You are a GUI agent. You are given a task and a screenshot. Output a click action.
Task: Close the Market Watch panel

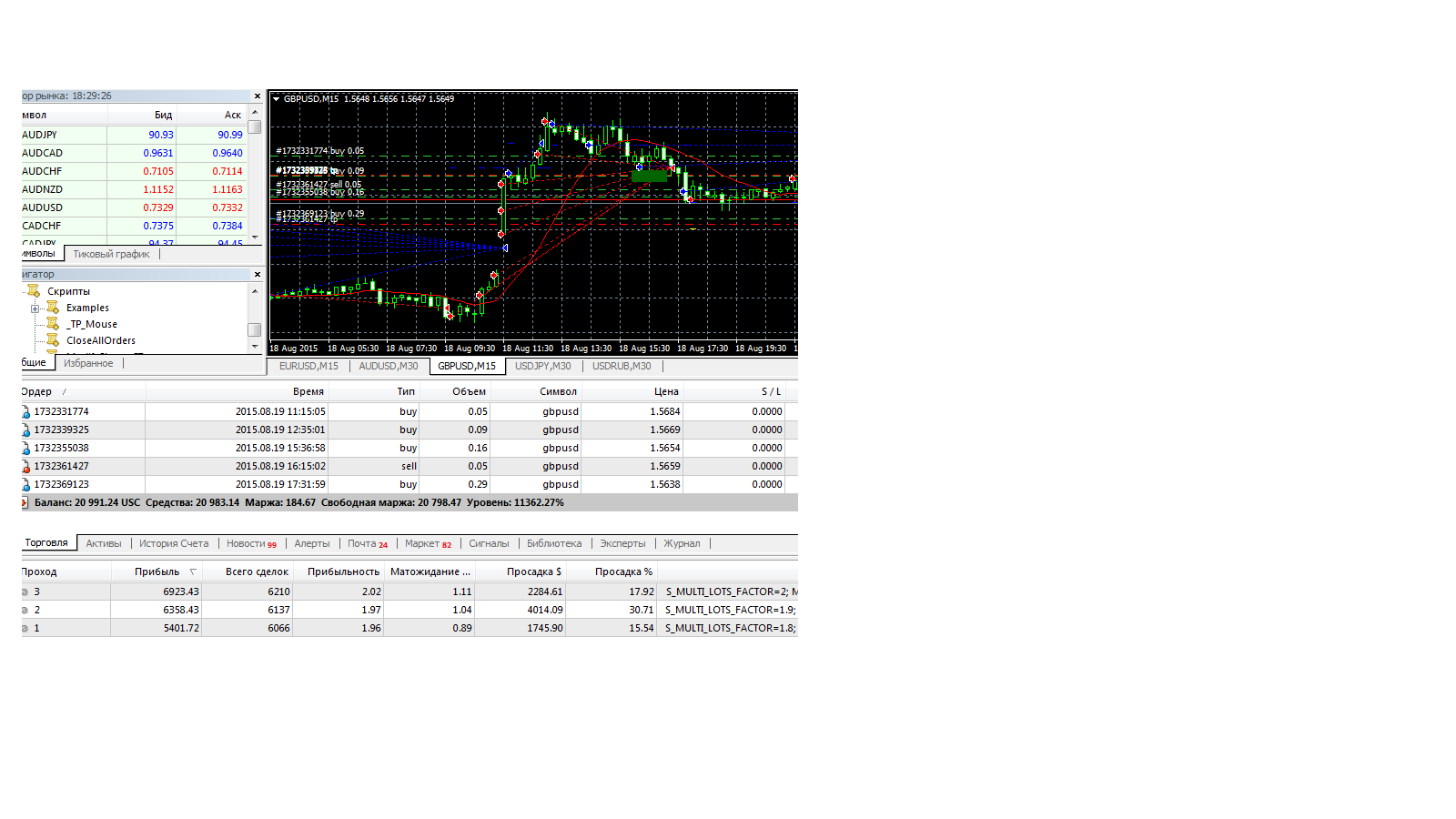tap(257, 96)
